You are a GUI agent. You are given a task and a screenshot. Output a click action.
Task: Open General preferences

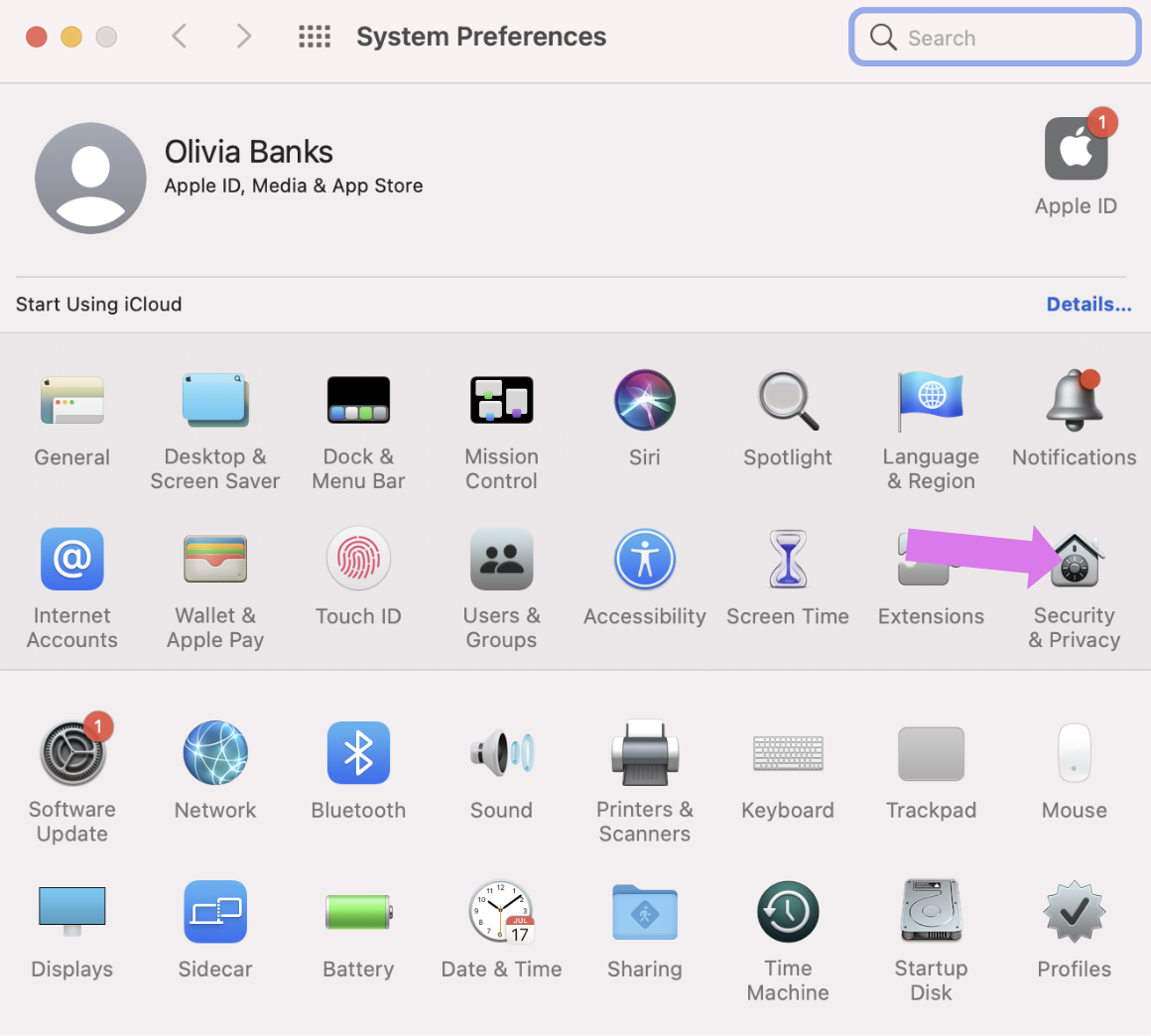point(71,401)
